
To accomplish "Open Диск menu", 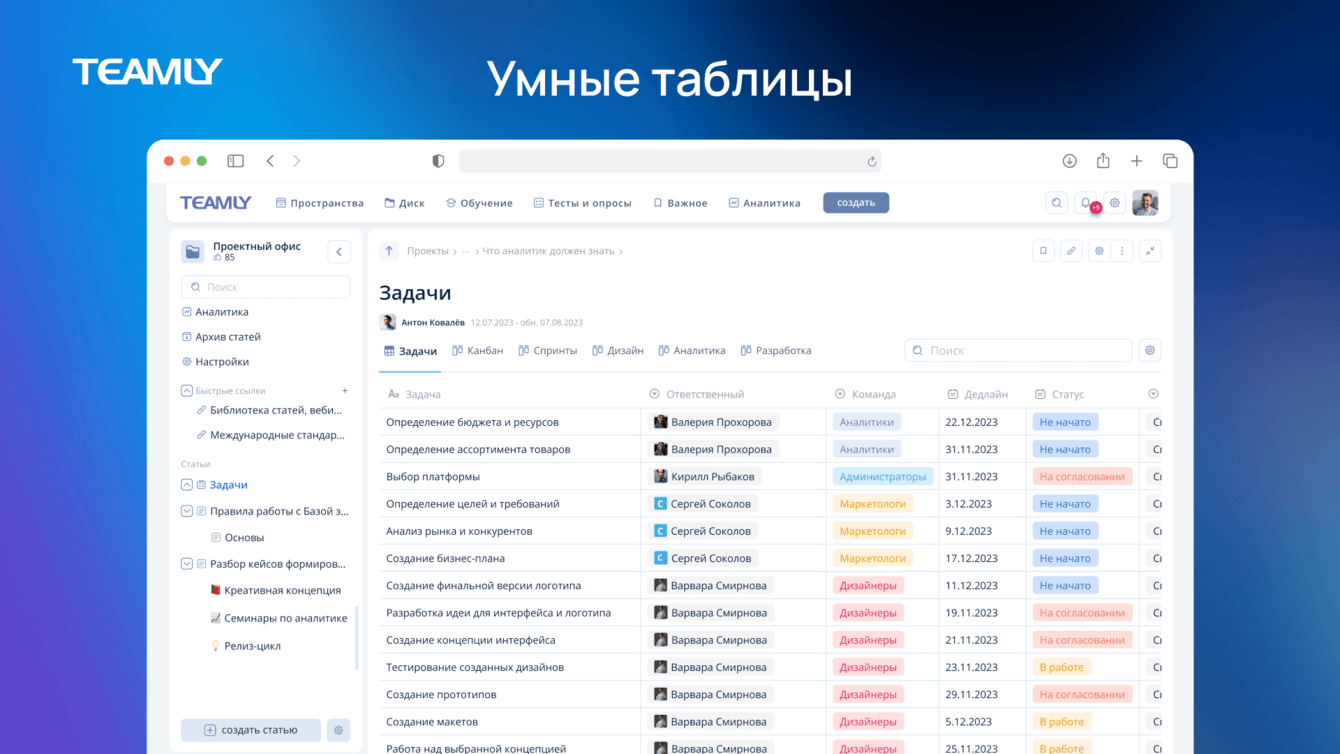I will coord(405,203).
